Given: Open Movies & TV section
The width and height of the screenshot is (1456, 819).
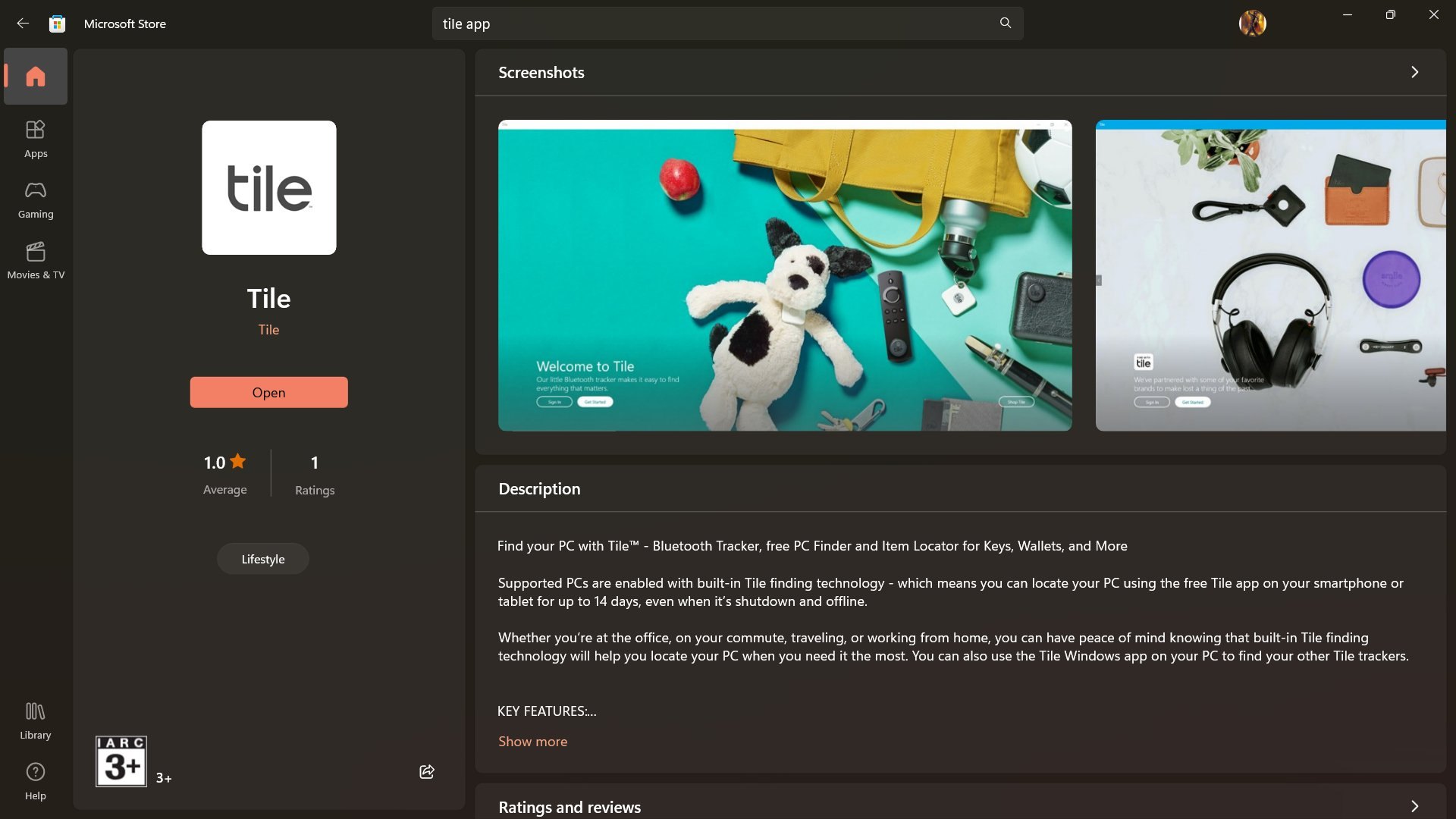Looking at the screenshot, I should [x=36, y=260].
